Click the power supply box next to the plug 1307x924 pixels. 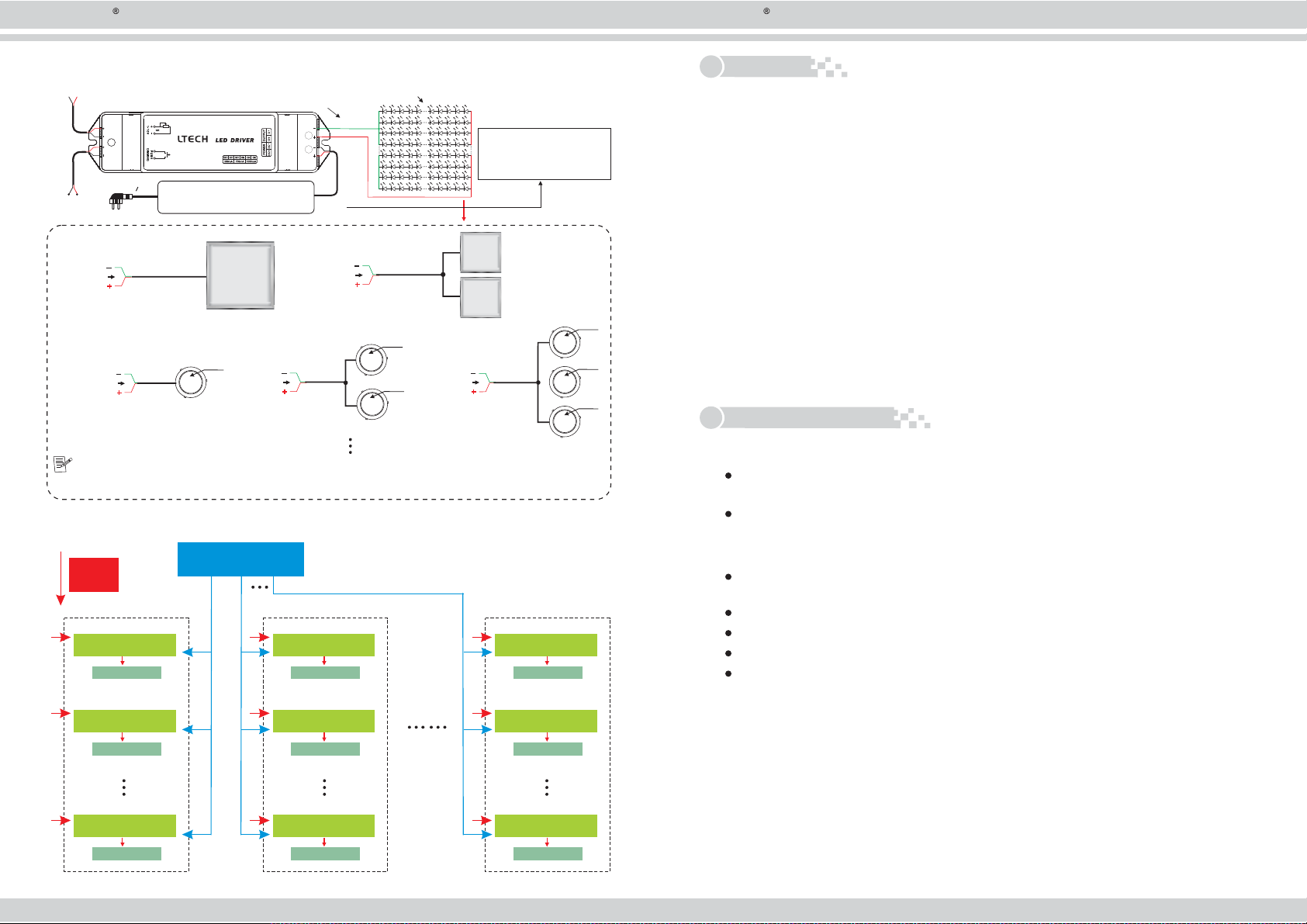click(236, 197)
